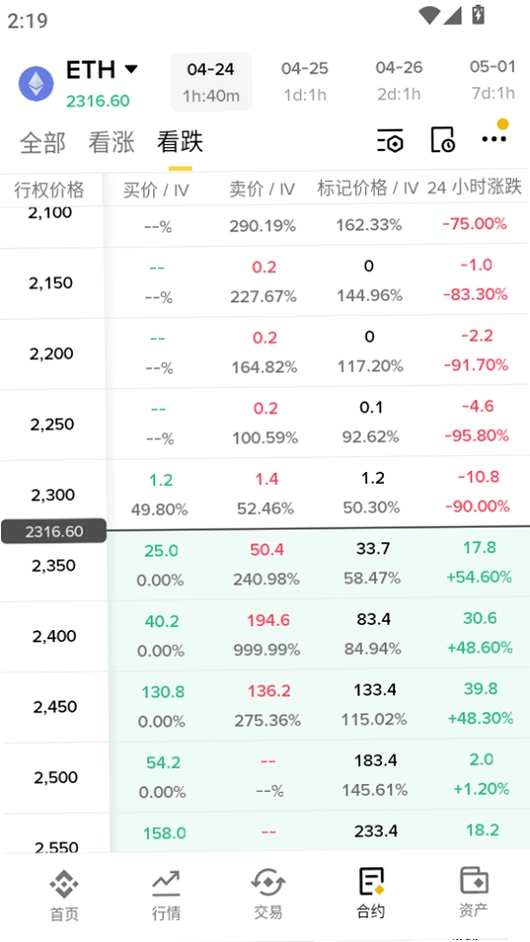
Task: Select the 04-25 expiry date tab
Action: [x=305, y=81]
